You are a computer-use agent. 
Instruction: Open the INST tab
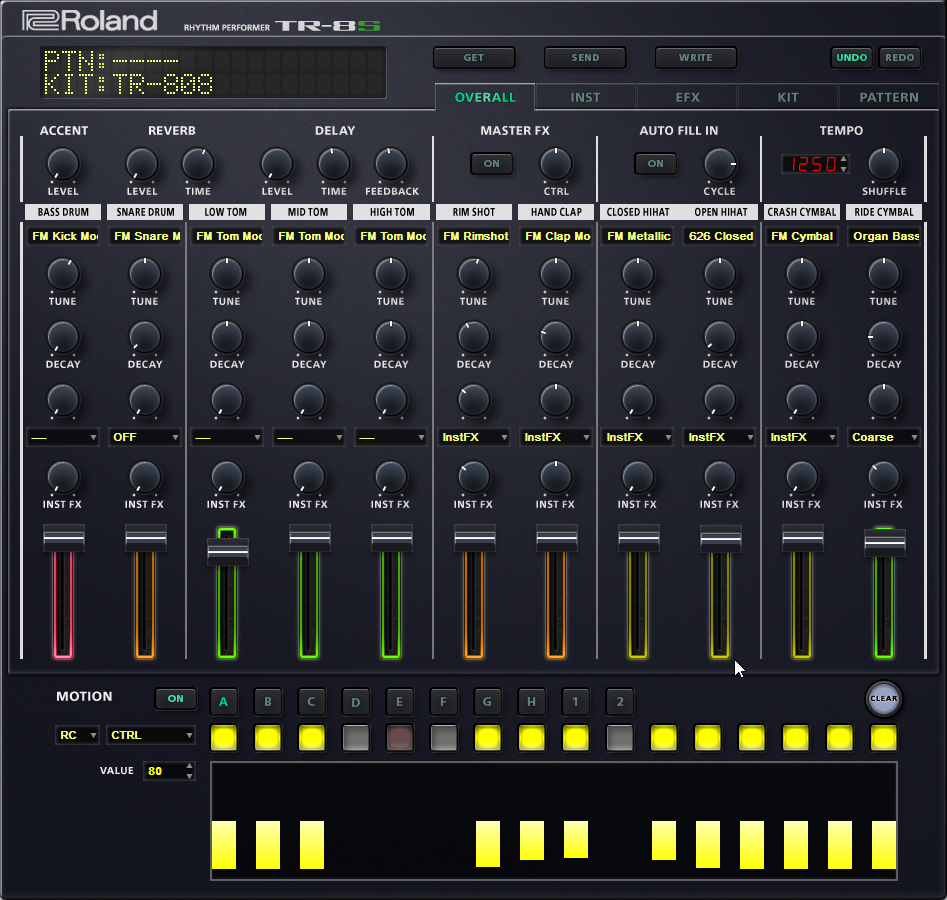tap(585, 97)
